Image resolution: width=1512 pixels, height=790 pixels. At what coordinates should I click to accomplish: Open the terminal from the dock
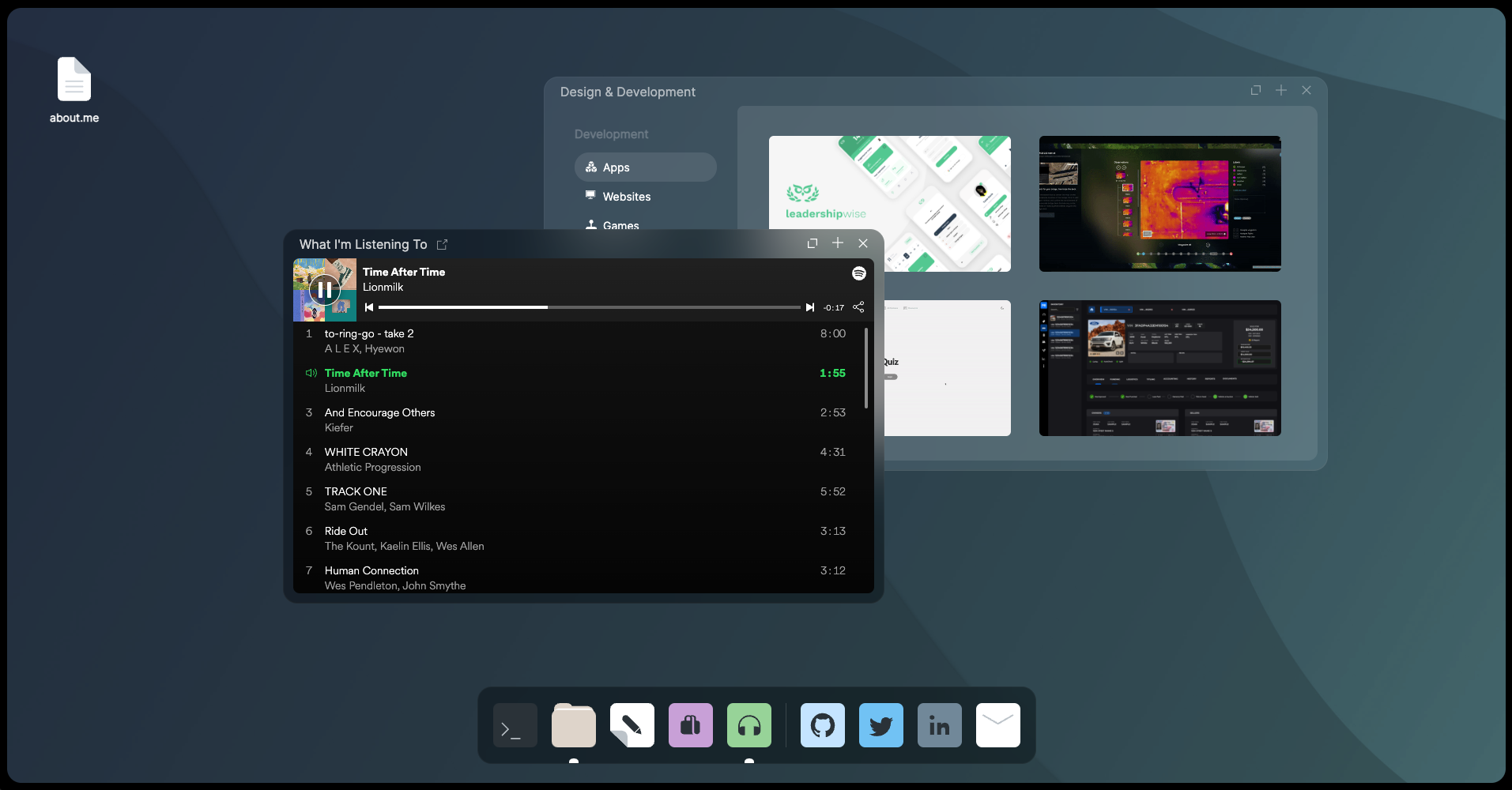[x=514, y=724]
